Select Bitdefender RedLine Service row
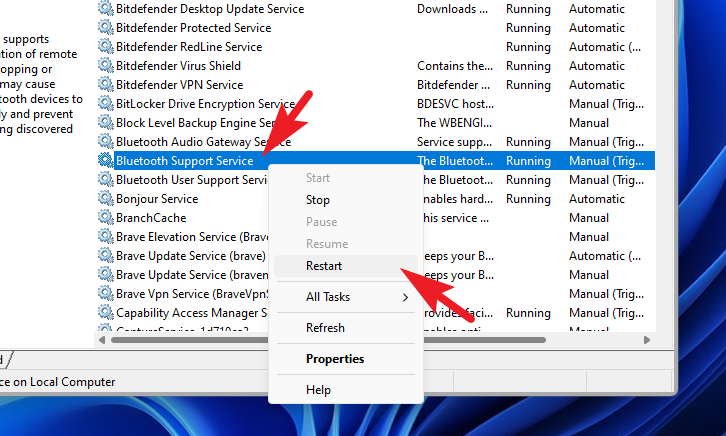726x436 pixels. pyautogui.click(x=189, y=47)
